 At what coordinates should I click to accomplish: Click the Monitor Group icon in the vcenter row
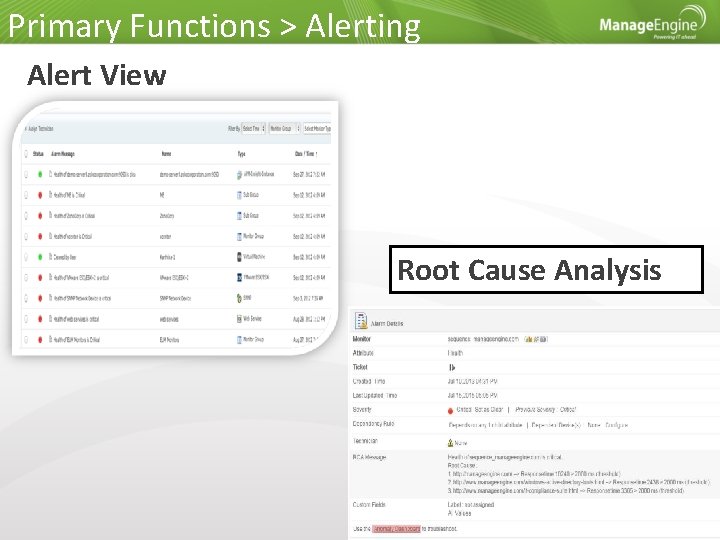[x=239, y=236]
